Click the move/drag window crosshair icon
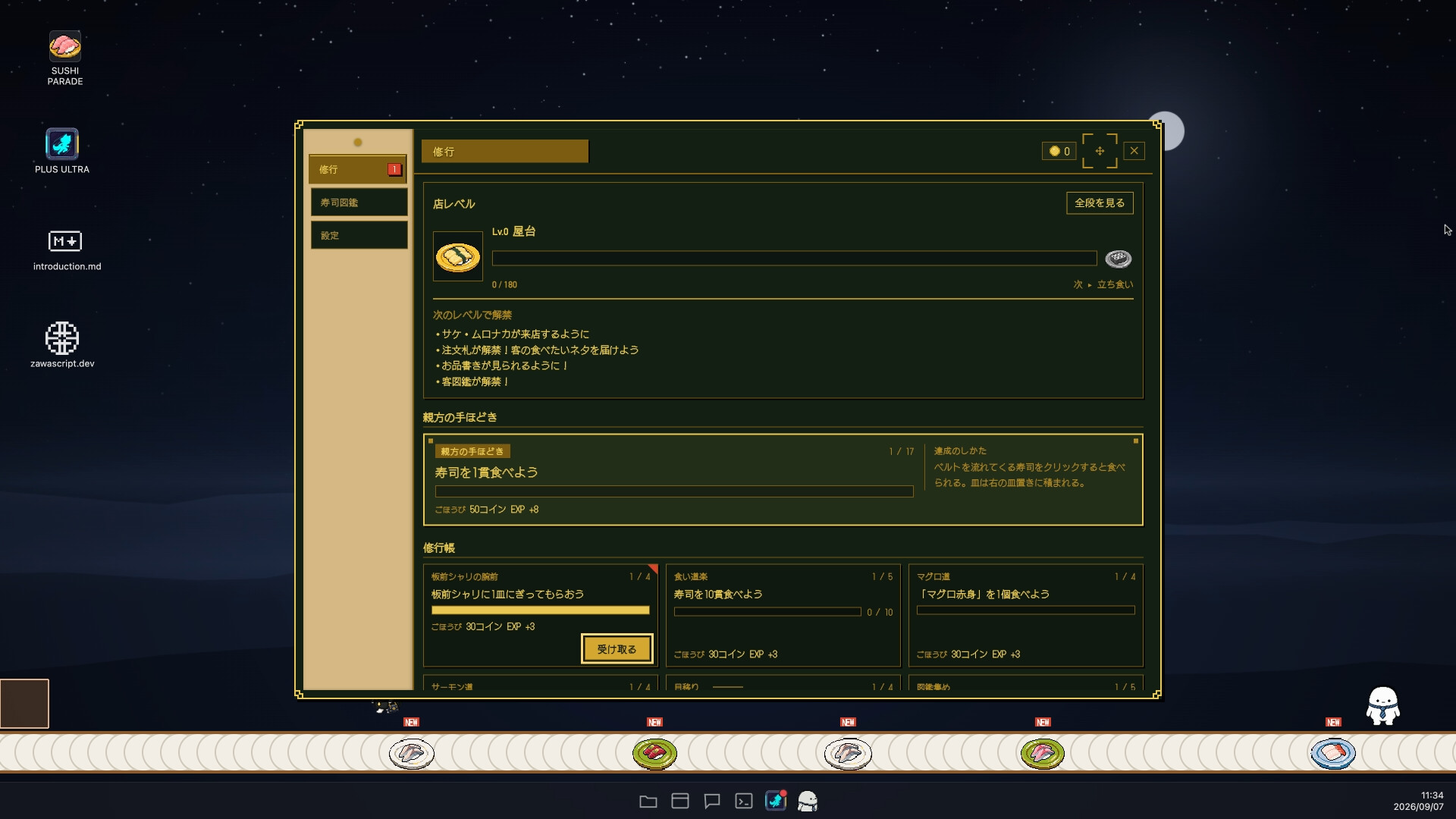 point(1100,151)
